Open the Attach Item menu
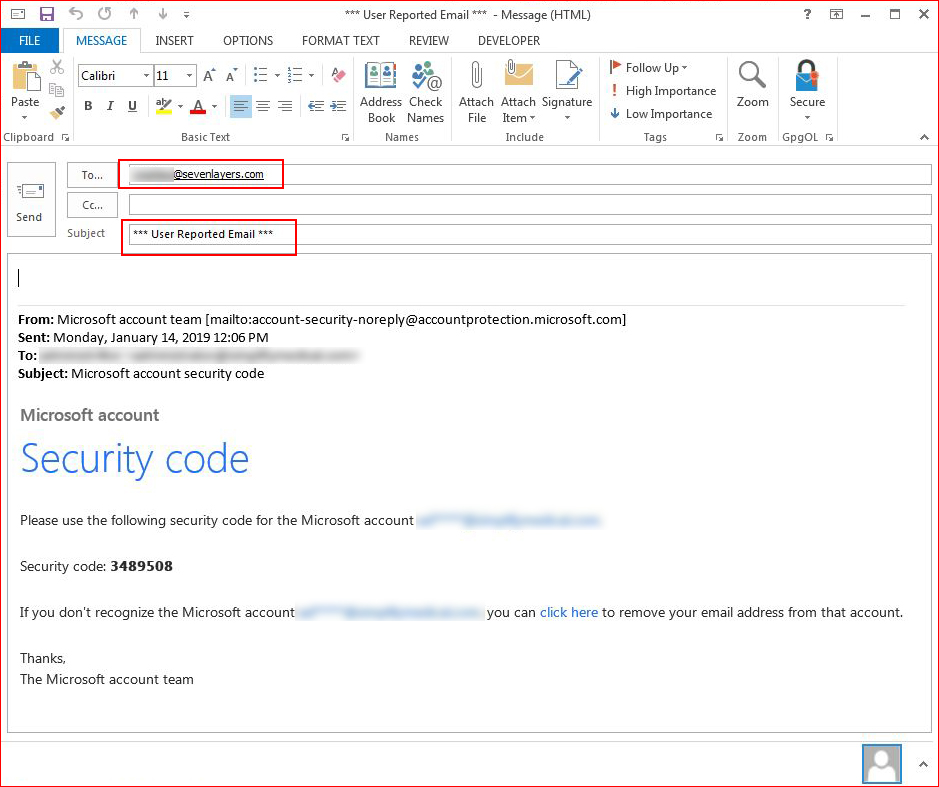This screenshot has width=939, height=787. click(518, 92)
